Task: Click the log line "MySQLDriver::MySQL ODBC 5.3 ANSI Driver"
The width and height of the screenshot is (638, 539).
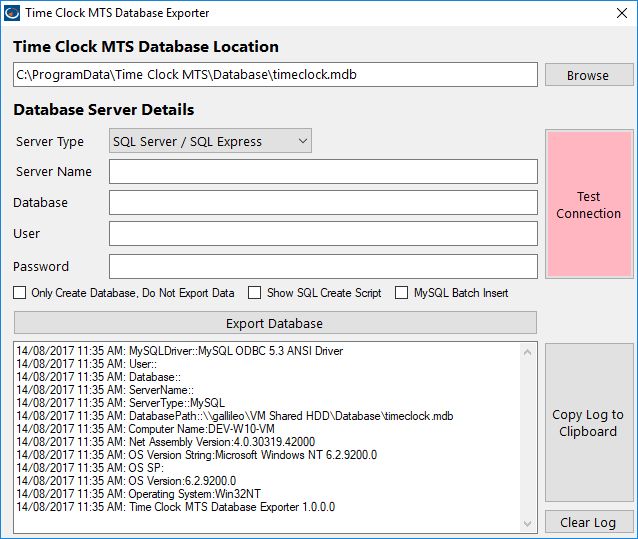Action: point(179,351)
